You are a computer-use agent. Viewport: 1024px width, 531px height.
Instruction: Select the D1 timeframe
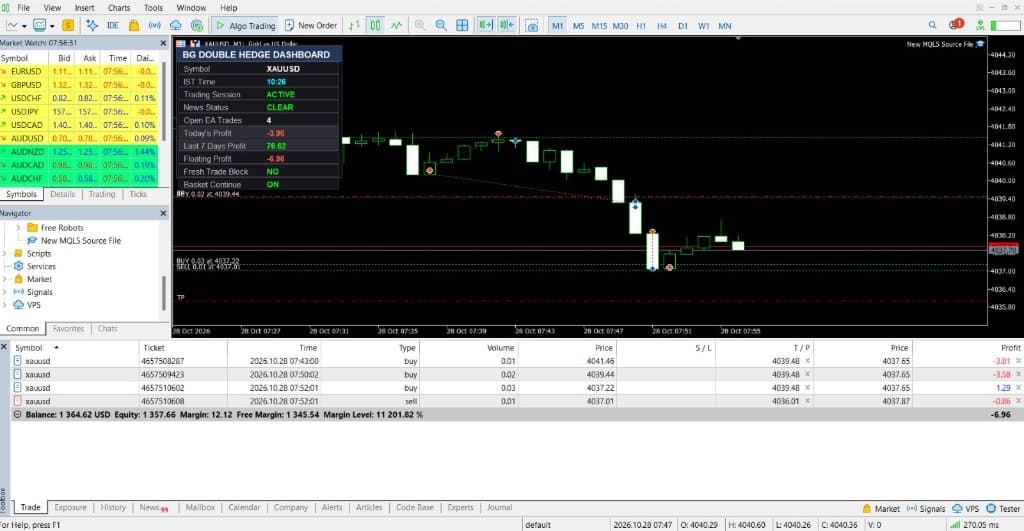click(682, 26)
